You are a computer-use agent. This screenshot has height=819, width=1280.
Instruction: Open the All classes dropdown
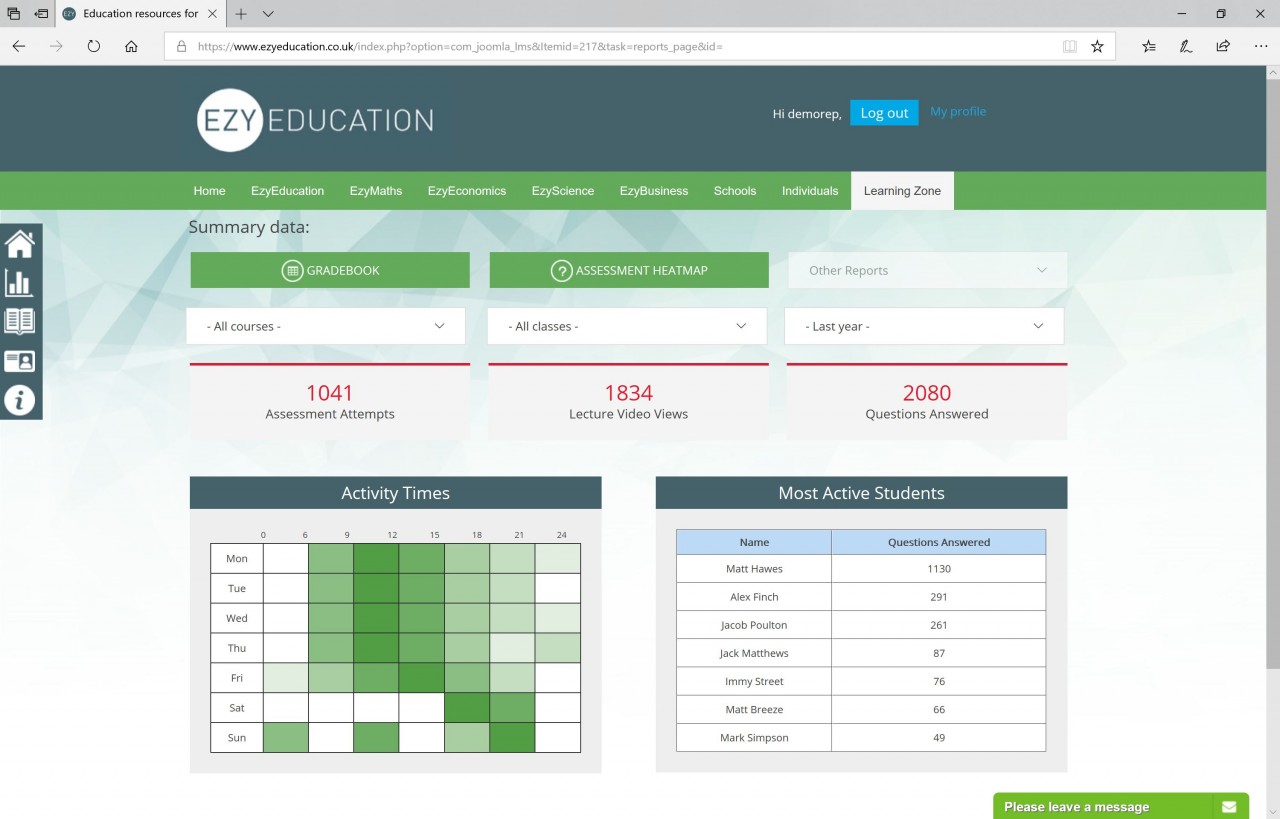coord(627,326)
